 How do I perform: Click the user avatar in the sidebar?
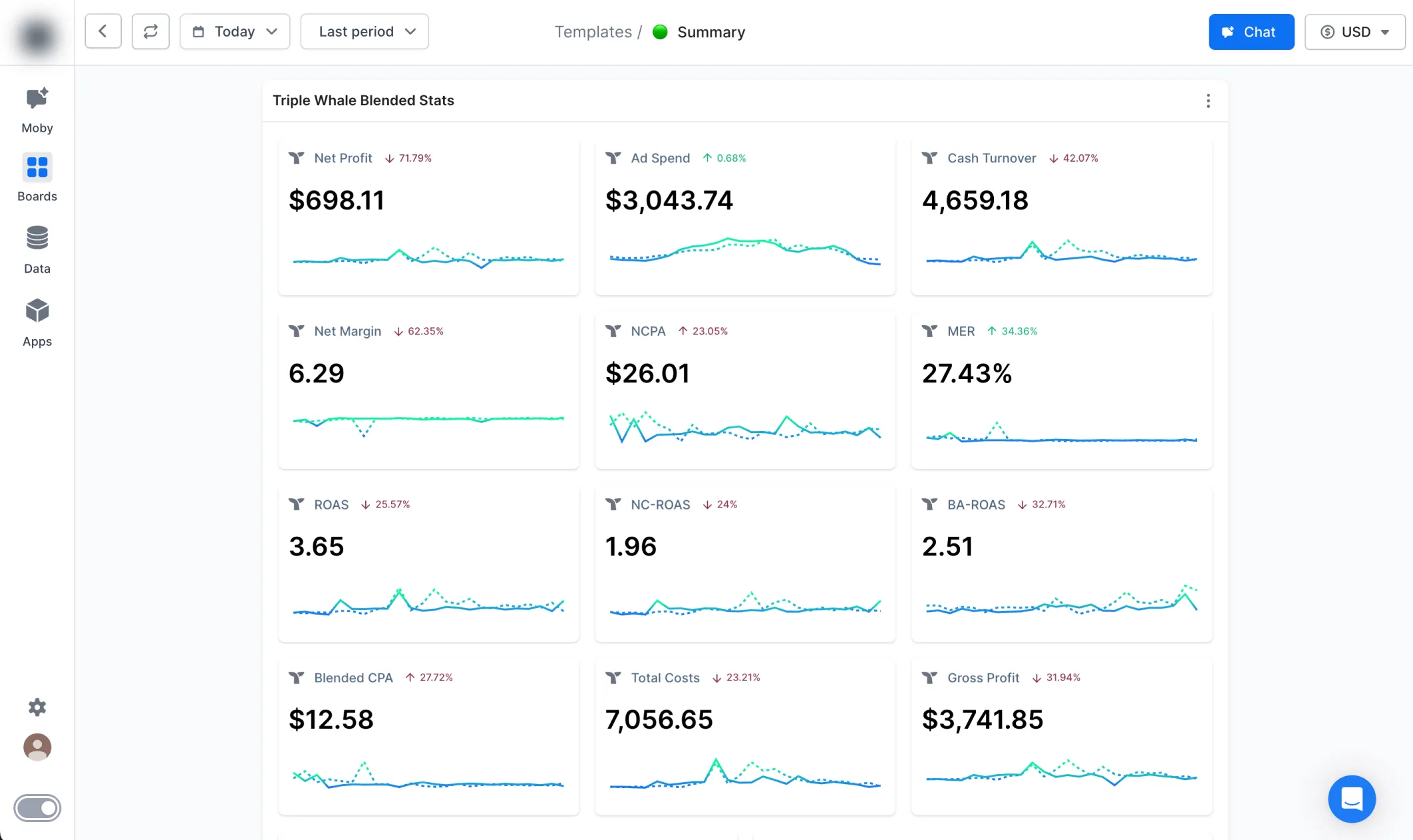pos(37,747)
